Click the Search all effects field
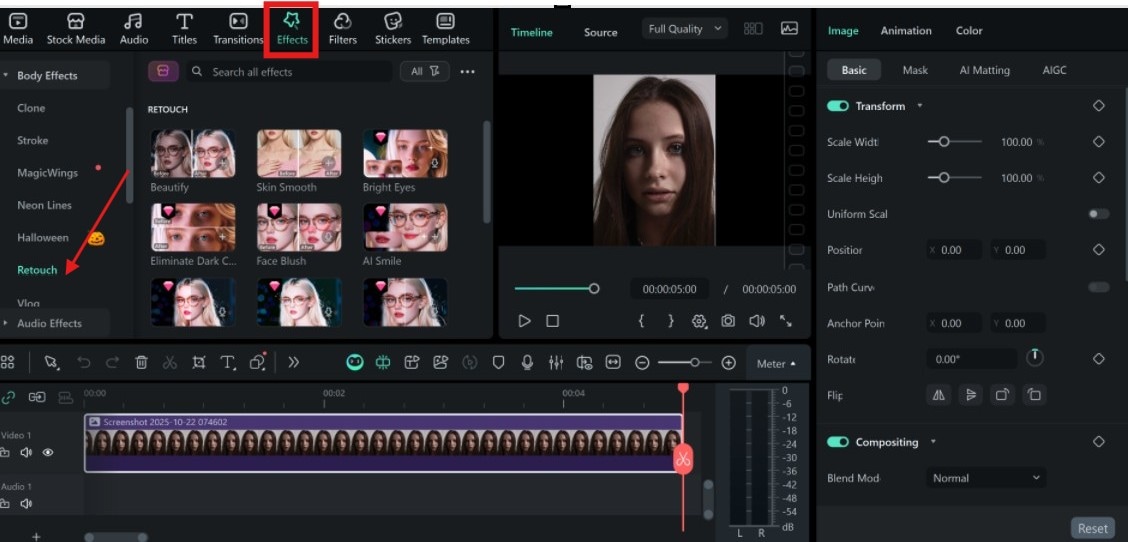The width and height of the screenshot is (1128, 542). (x=290, y=71)
